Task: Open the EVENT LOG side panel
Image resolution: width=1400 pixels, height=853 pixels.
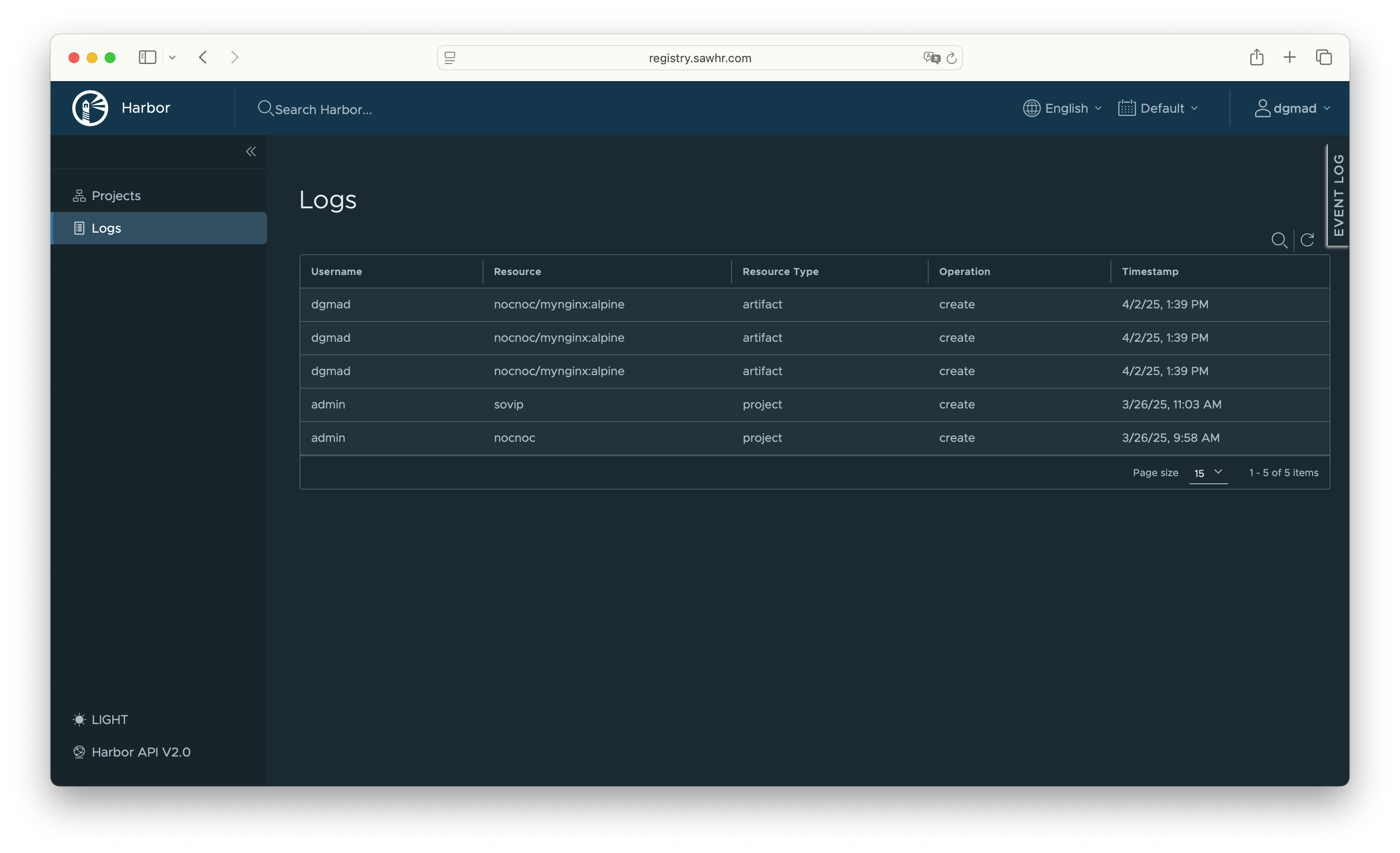Action: [x=1338, y=195]
